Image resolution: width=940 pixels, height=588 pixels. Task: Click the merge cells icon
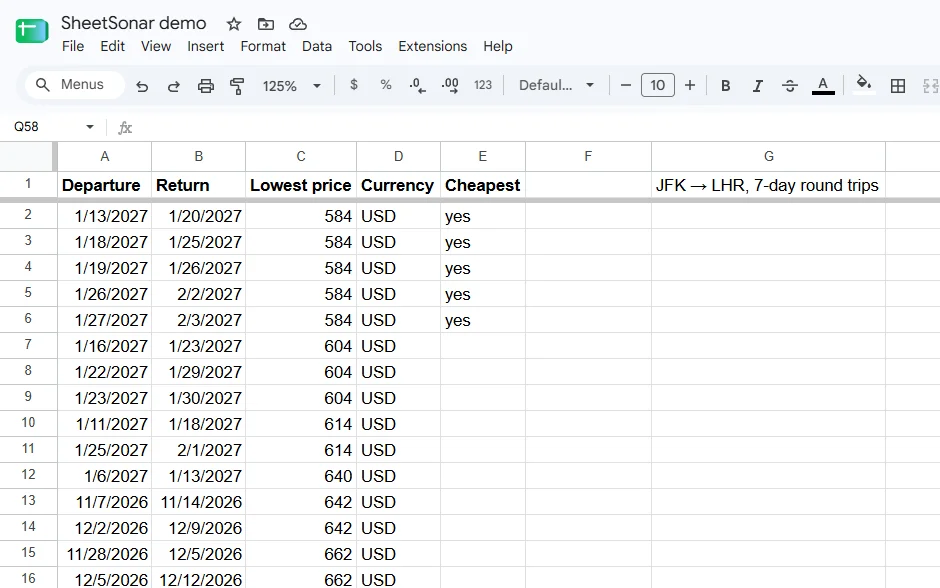click(930, 86)
